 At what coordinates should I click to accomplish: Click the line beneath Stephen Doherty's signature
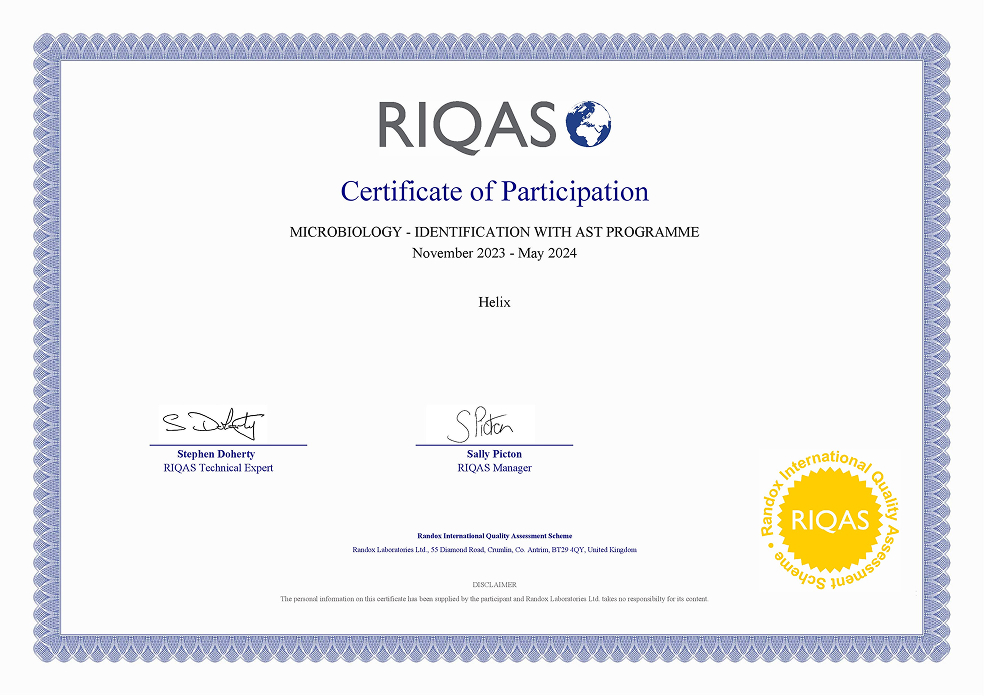coord(228,444)
